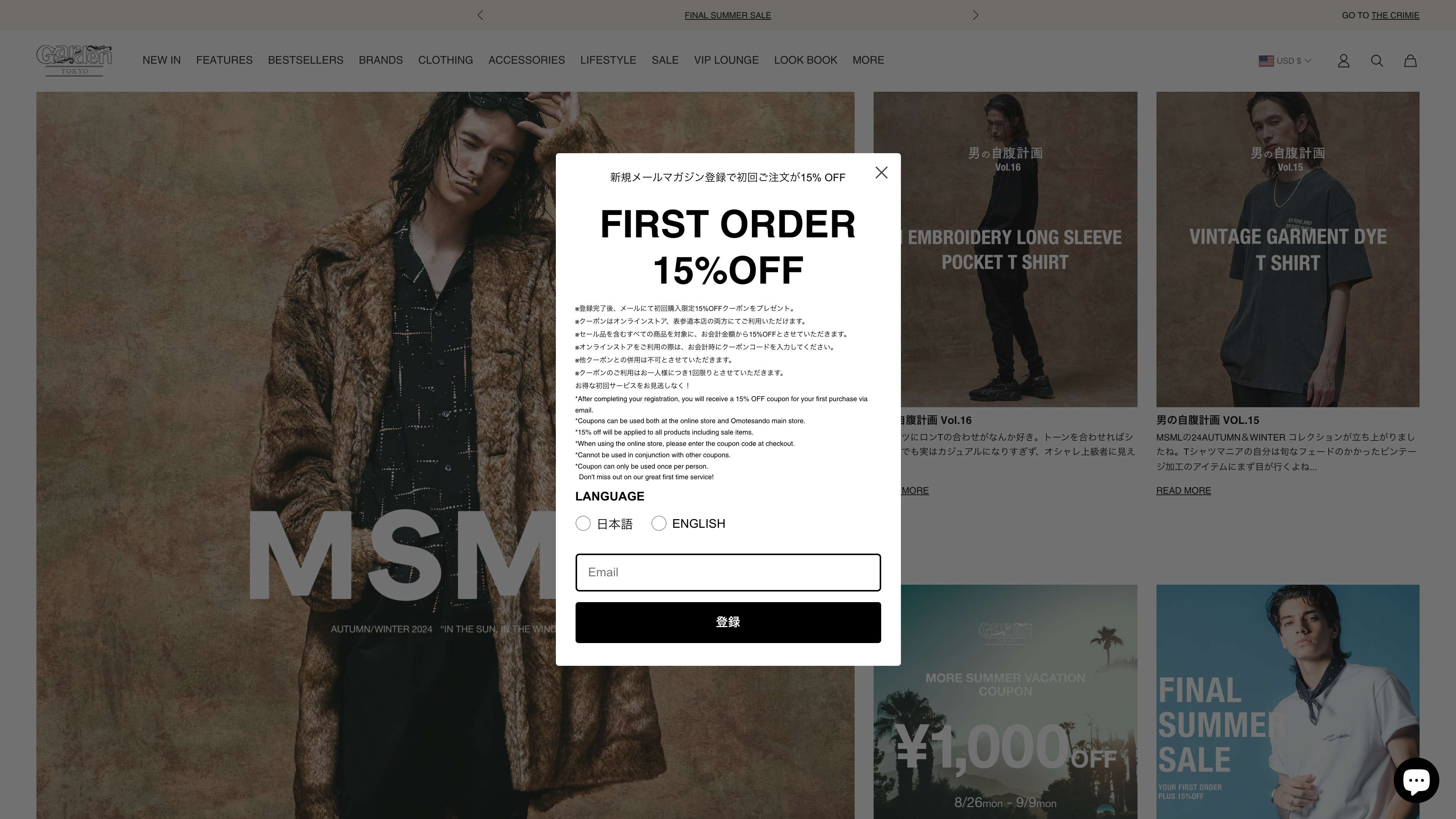Open the account profile icon

click(1343, 61)
